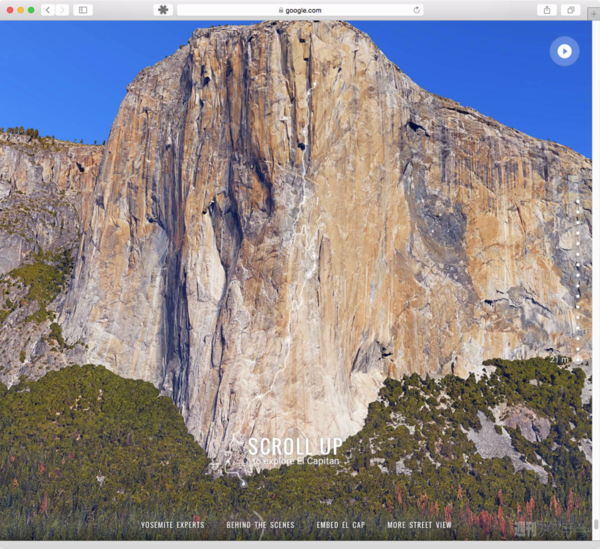Minimize the Safari window with yellow button
Viewport: 600px width, 549px height.
tap(21, 10)
